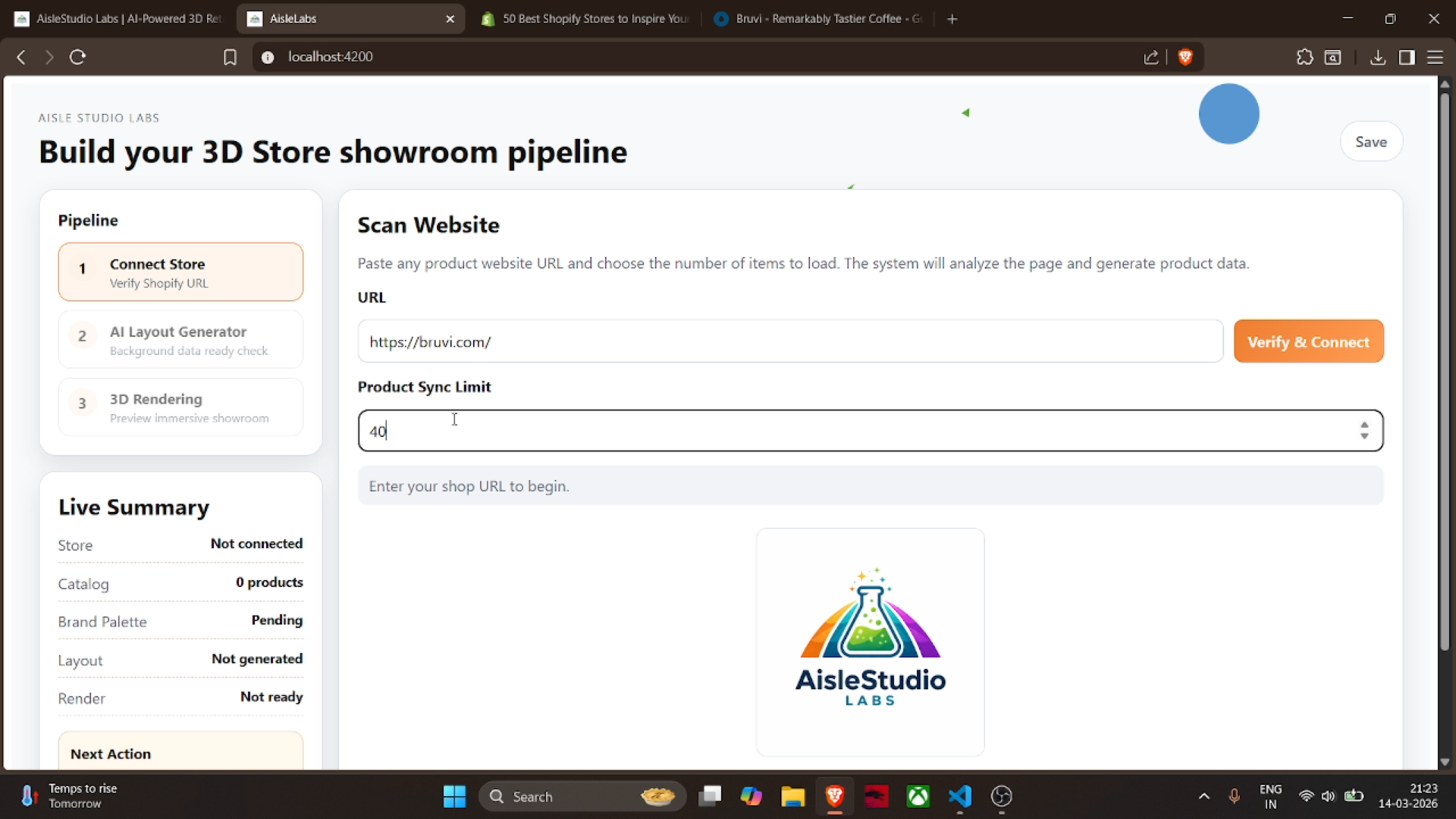Open the Brave hamburger menu

1435,57
